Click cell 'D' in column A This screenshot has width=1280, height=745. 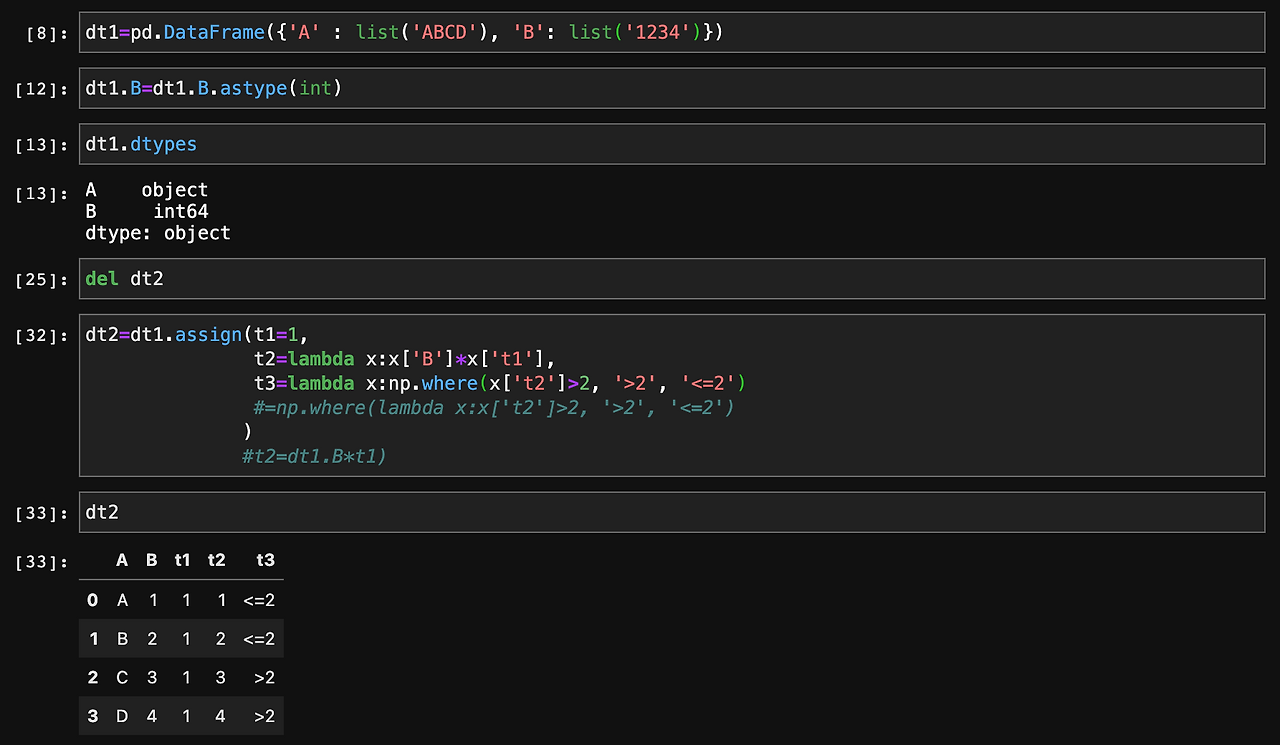tap(122, 716)
